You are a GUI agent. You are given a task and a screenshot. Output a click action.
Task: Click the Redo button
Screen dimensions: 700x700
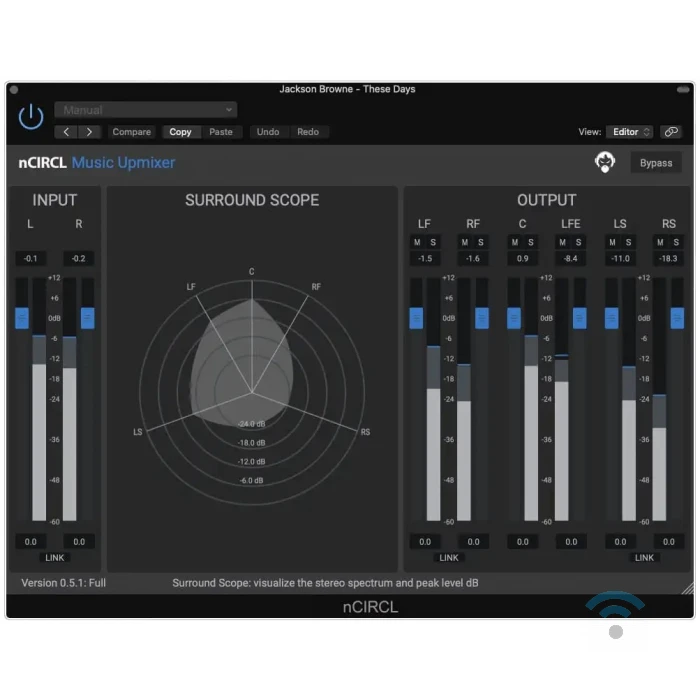pos(308,132)
